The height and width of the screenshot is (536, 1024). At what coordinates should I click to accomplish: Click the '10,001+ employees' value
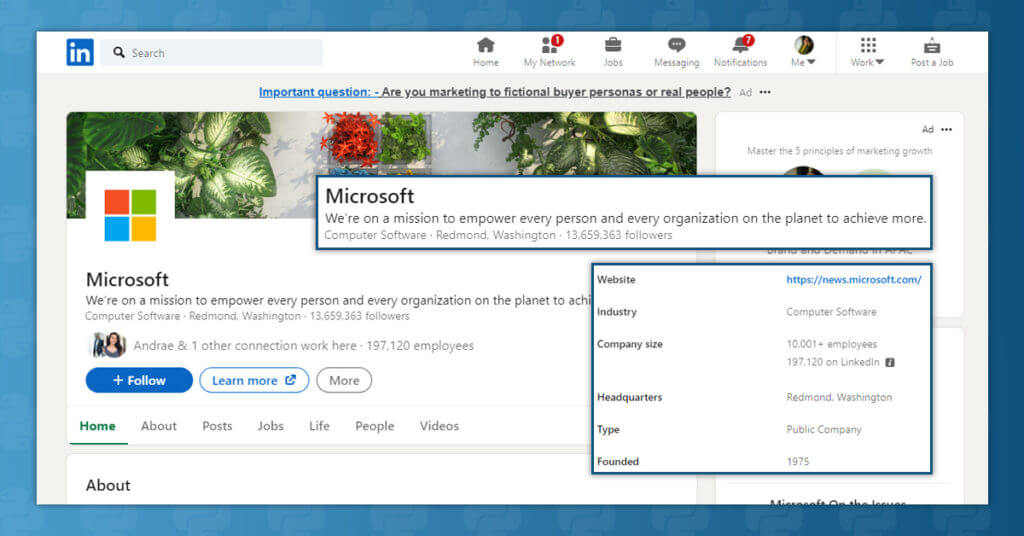[x=831, y=344]
